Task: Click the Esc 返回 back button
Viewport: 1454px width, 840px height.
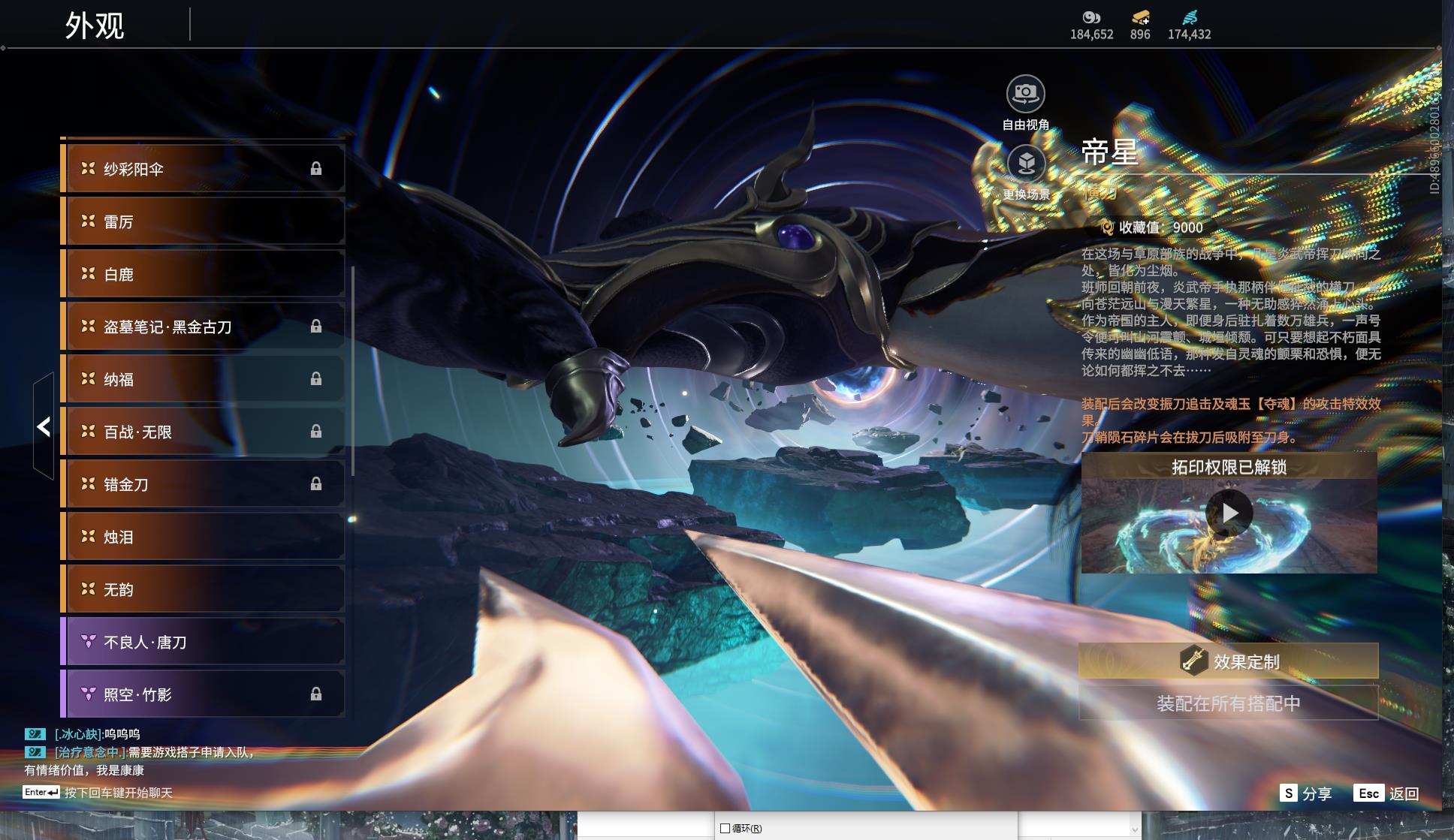Action: click(x=1386, y=793)
